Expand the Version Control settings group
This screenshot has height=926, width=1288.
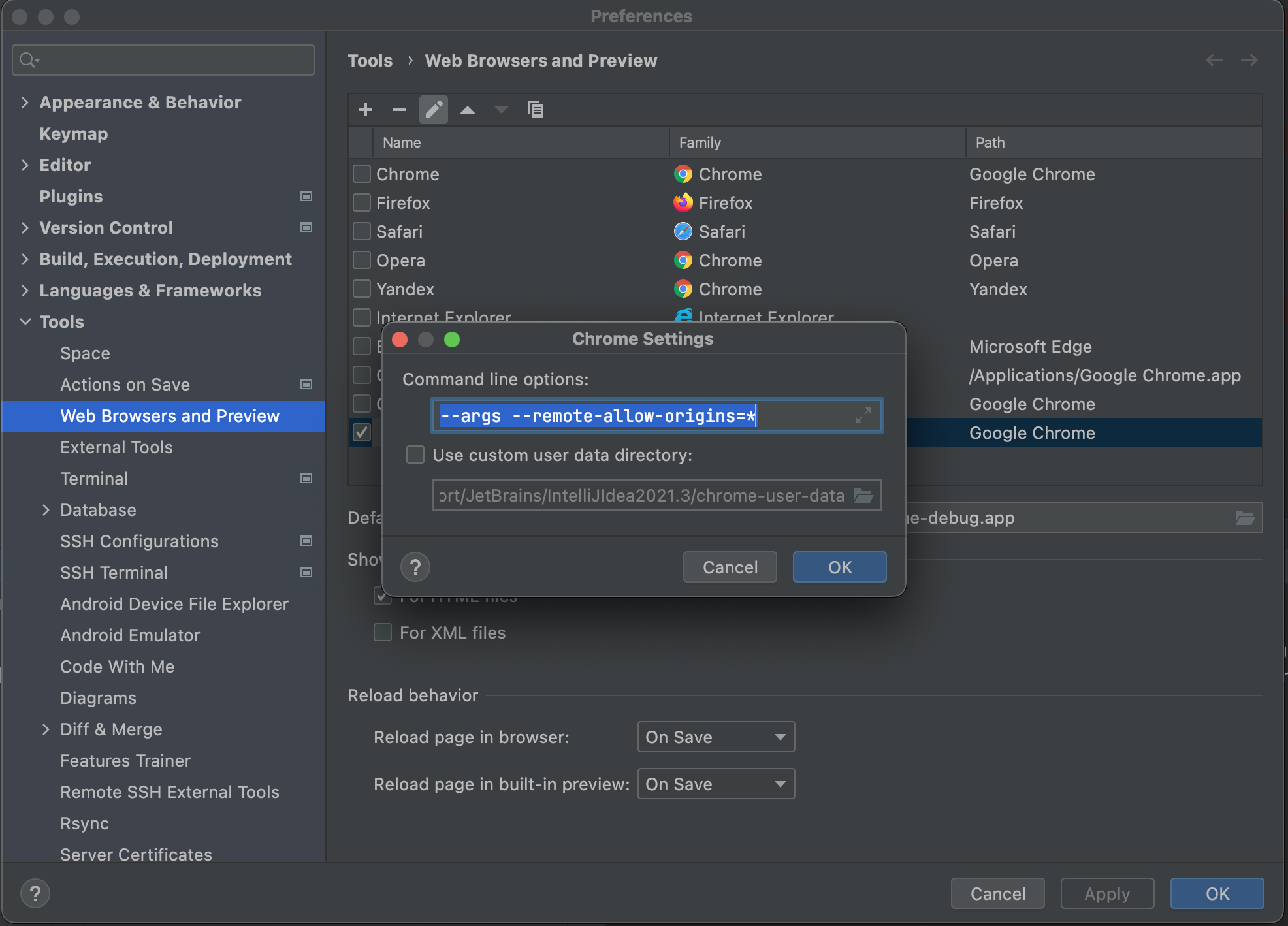(x=25, y=227)
